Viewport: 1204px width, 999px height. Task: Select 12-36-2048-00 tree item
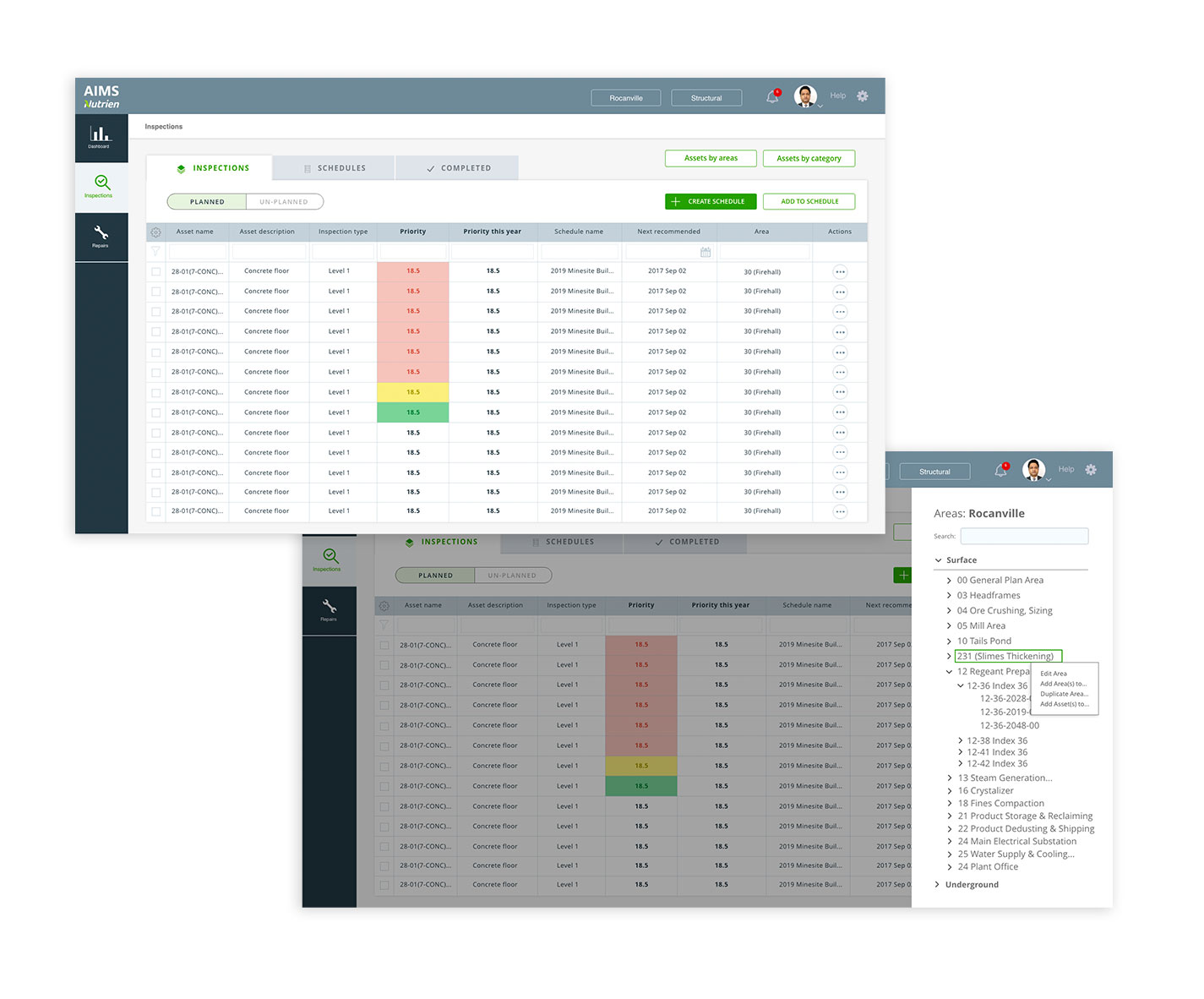coord(1010,725)
